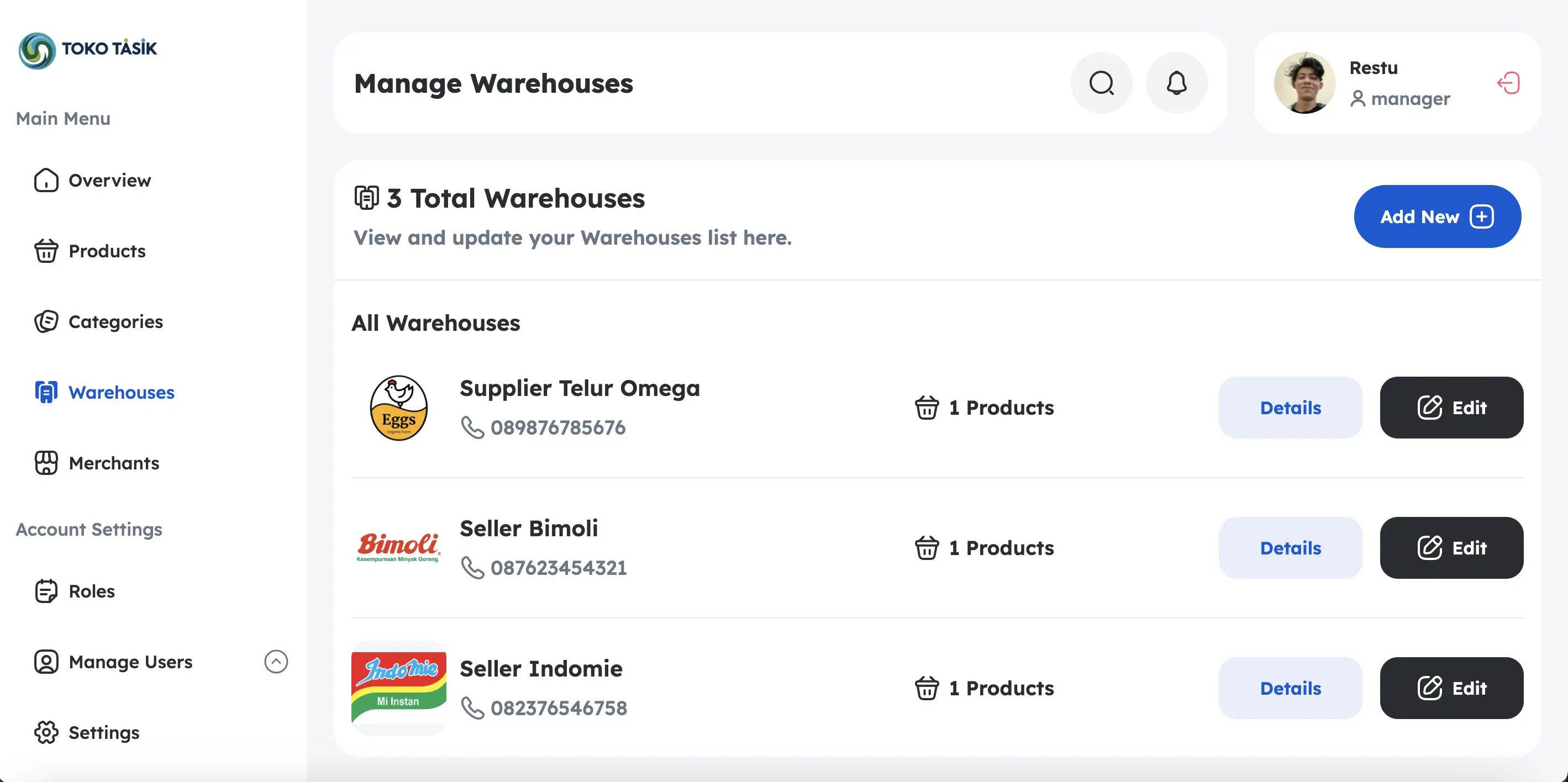Viewport: 1568px width, 782px height.
Task: Open the Merchants section
Action: [114, 462]
